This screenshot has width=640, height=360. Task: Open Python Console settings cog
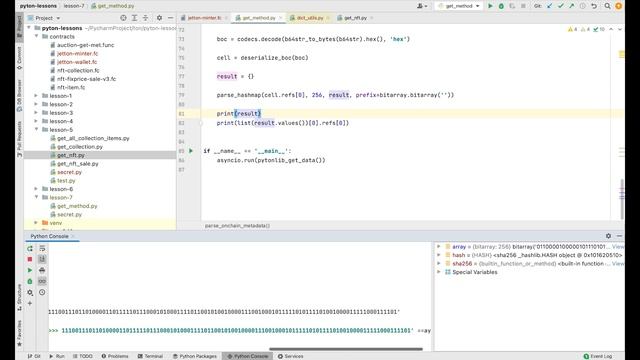pyautogui.click(x=30, y=292)
